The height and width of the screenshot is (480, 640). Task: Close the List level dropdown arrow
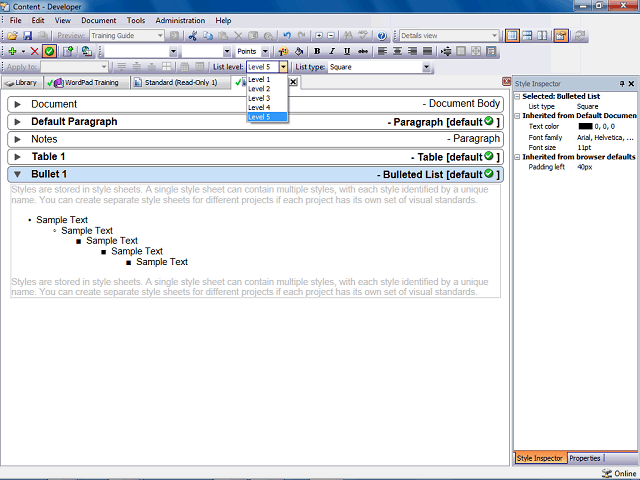(x=283, y=67)
